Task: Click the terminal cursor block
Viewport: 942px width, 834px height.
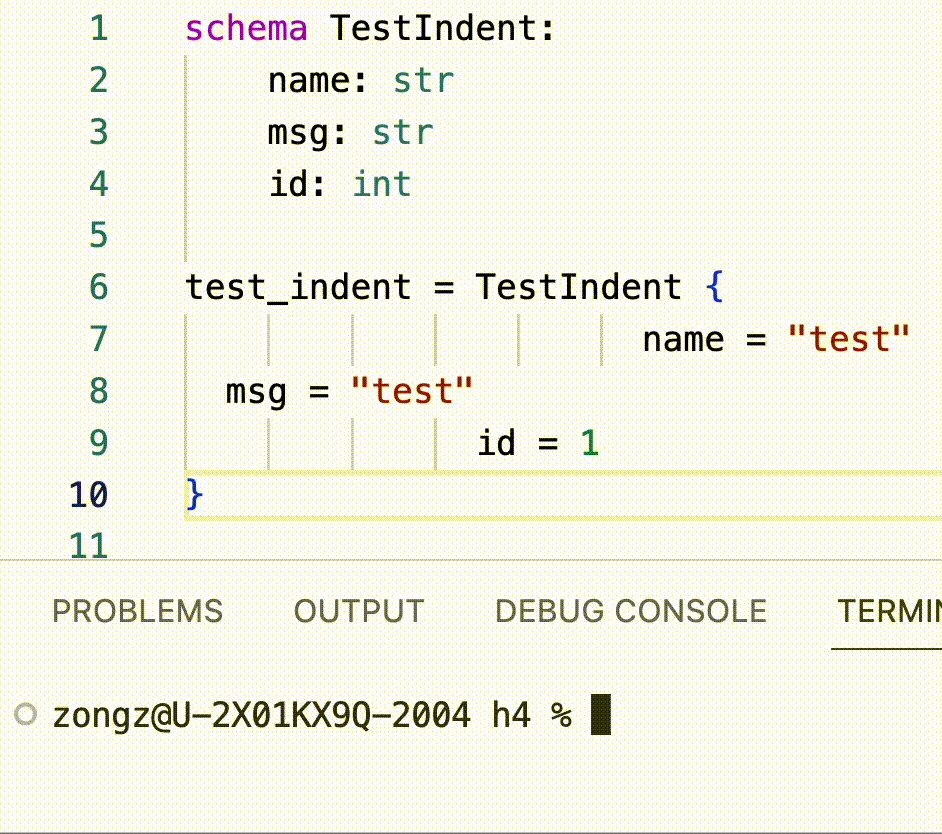Action: point(601,714)
